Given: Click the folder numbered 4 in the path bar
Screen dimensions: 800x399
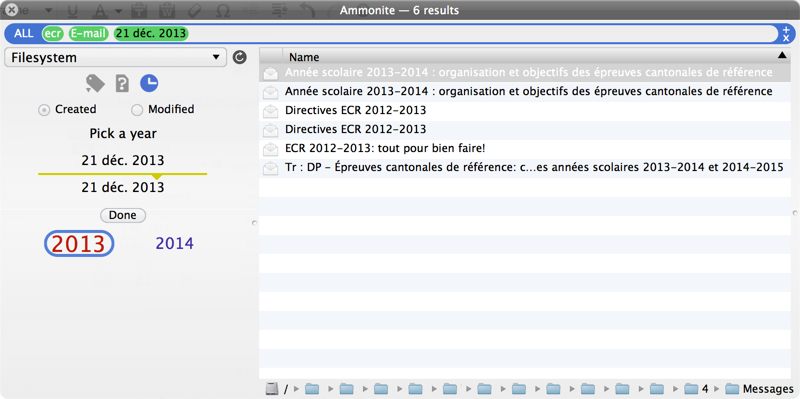Looking at the screenshot, I should coord(696,389).
